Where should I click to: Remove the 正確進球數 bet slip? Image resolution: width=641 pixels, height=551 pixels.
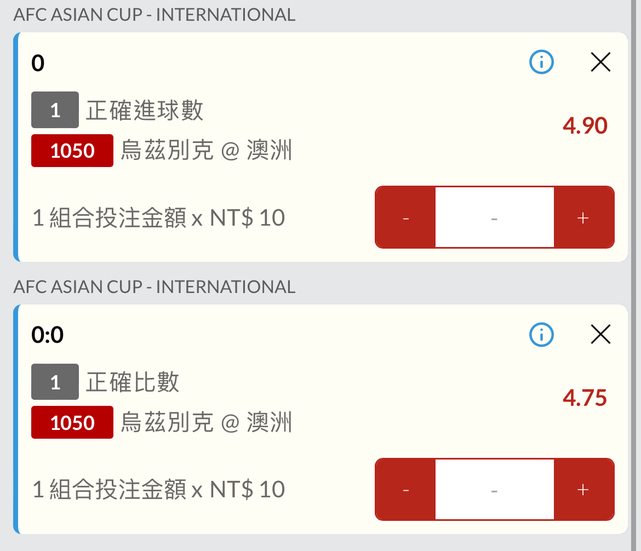[x=600, y=63]
